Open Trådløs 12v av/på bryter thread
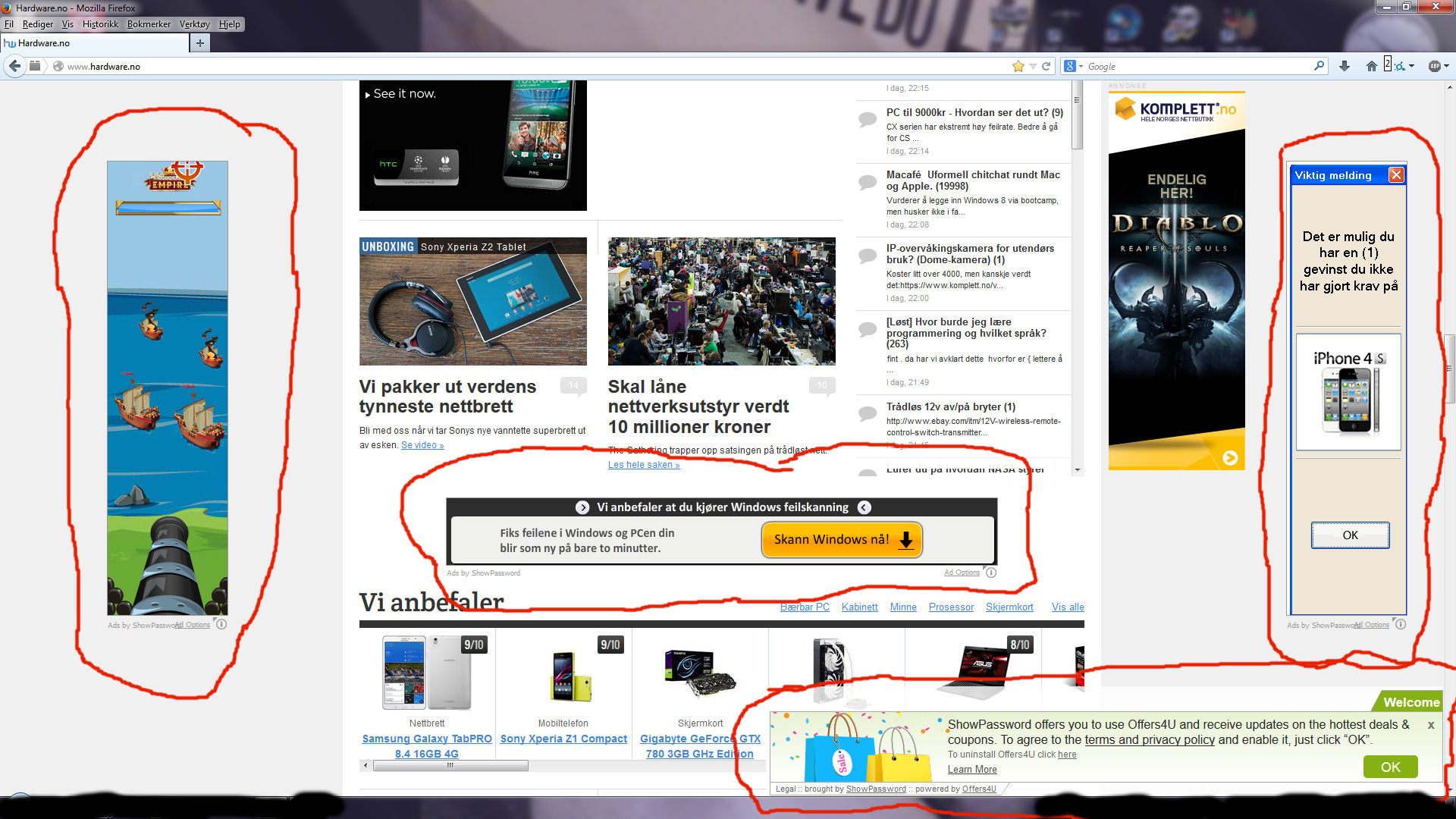The image size is (1456, 819). pyautogui.click(x=951, y=407)
